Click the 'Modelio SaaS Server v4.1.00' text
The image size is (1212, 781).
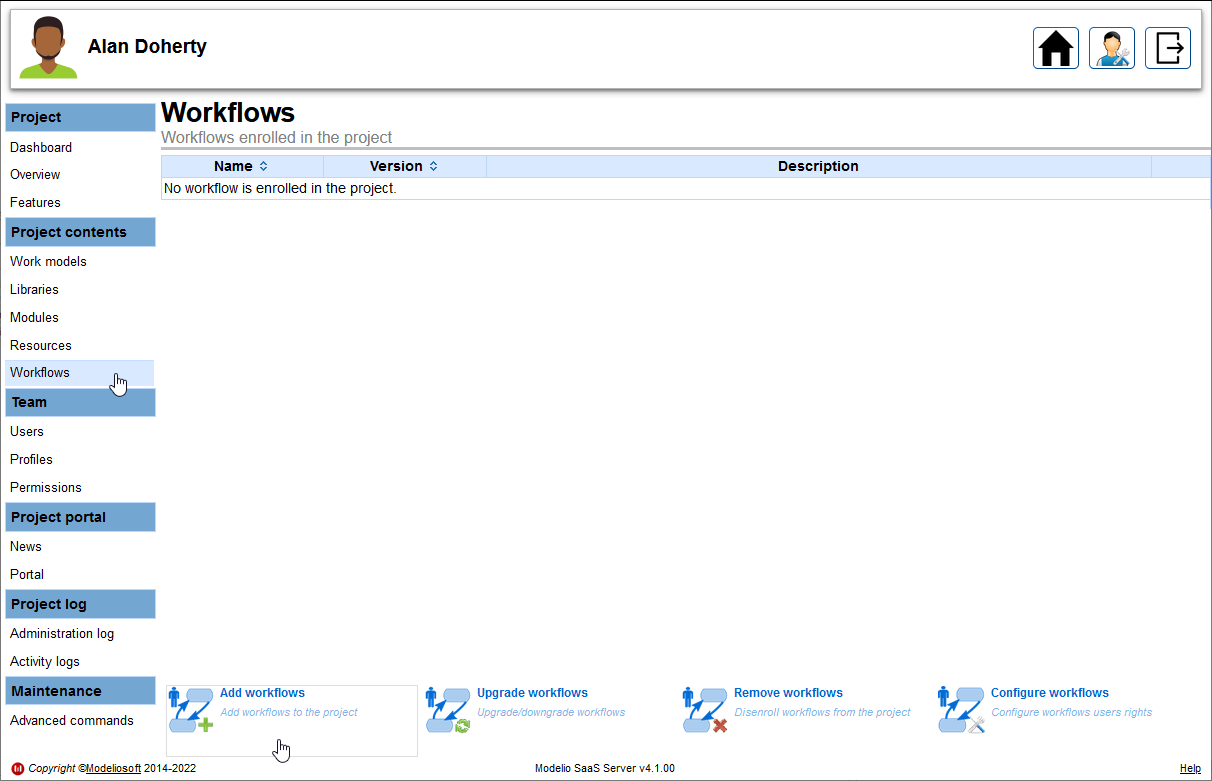[605, 768]
